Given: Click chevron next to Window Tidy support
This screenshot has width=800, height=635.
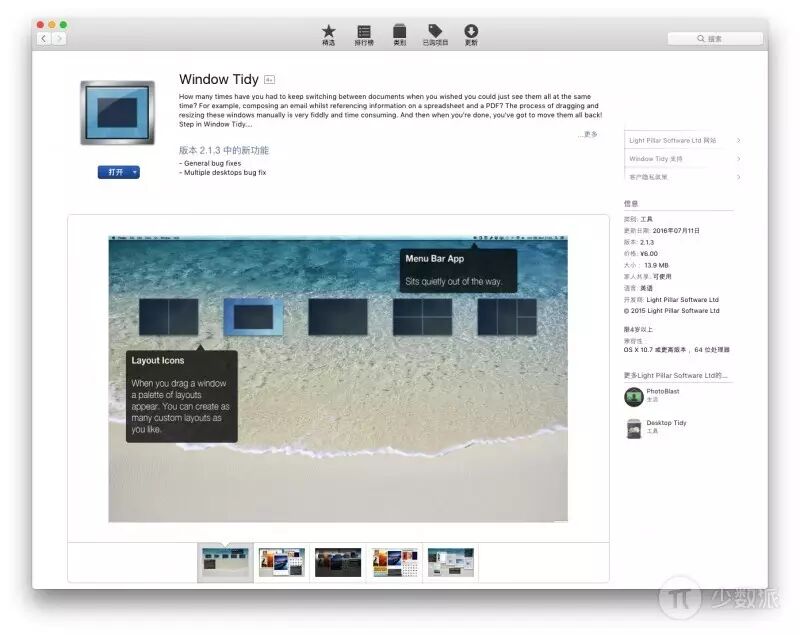Looking at the screenshot, I should pyautogui.click(x=738, y=159).
